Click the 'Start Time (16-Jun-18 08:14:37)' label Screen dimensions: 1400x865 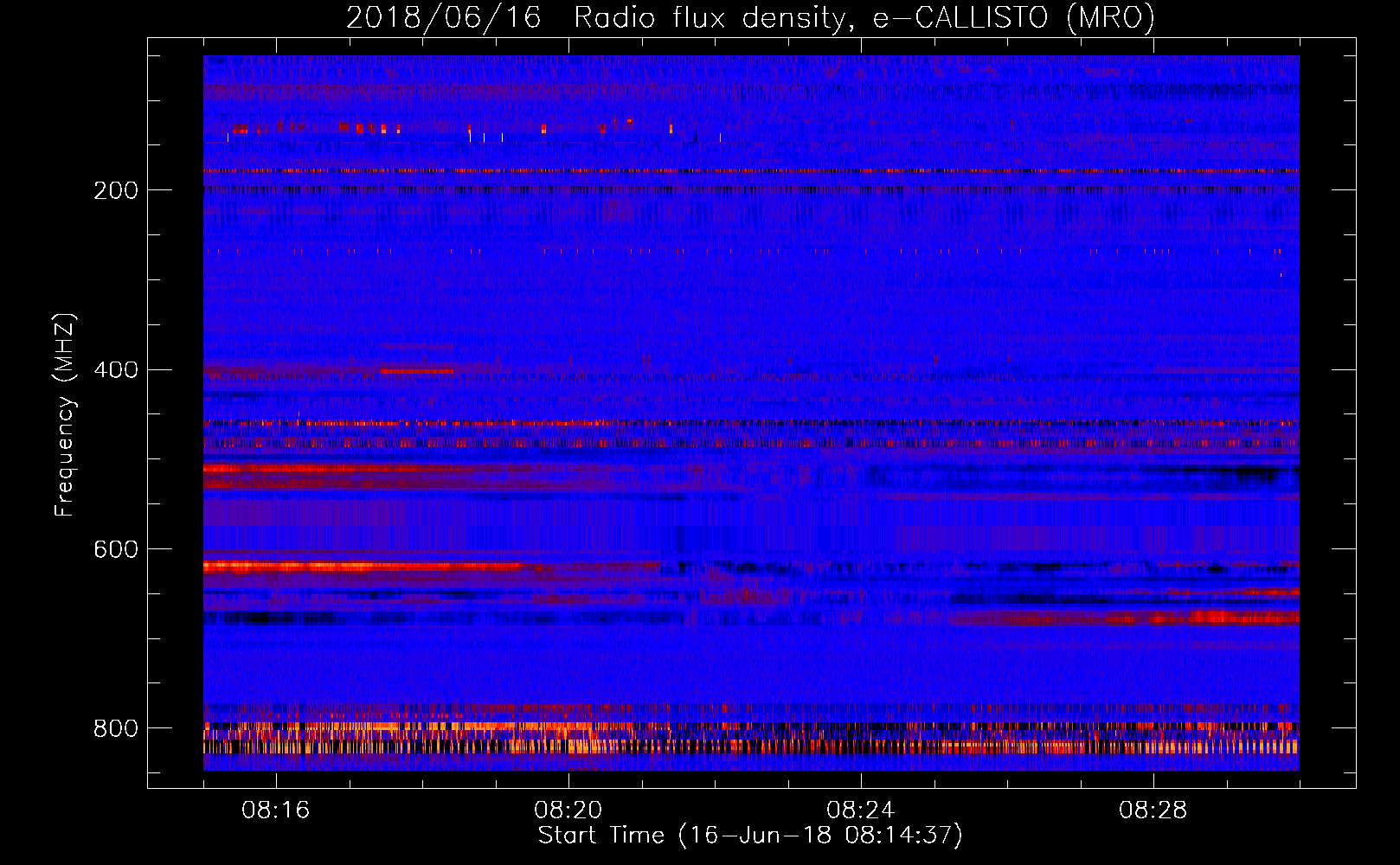750,836
